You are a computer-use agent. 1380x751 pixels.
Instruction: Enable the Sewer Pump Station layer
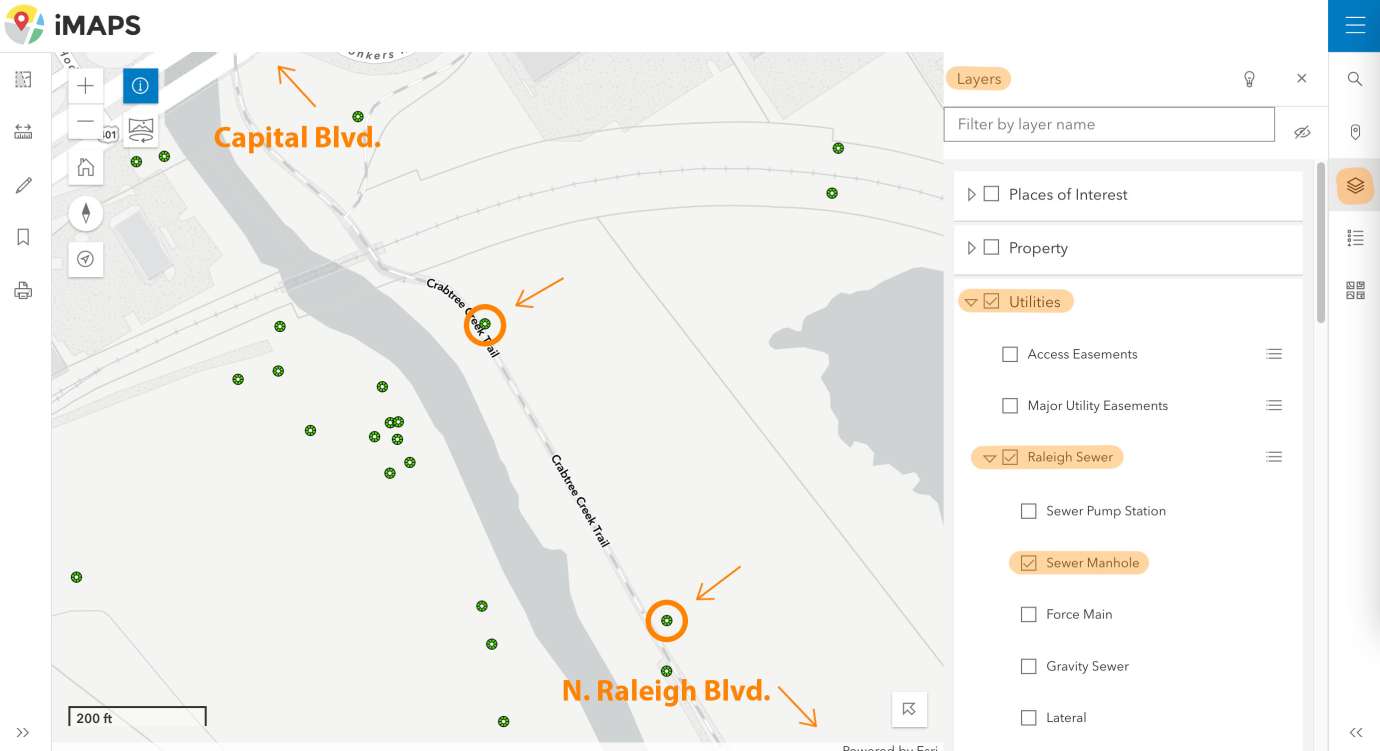click(1028, 511)
